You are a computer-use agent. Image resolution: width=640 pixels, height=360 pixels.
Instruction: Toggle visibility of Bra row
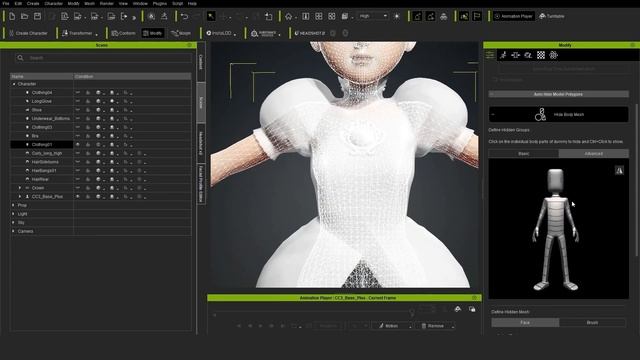click(78, 136)
